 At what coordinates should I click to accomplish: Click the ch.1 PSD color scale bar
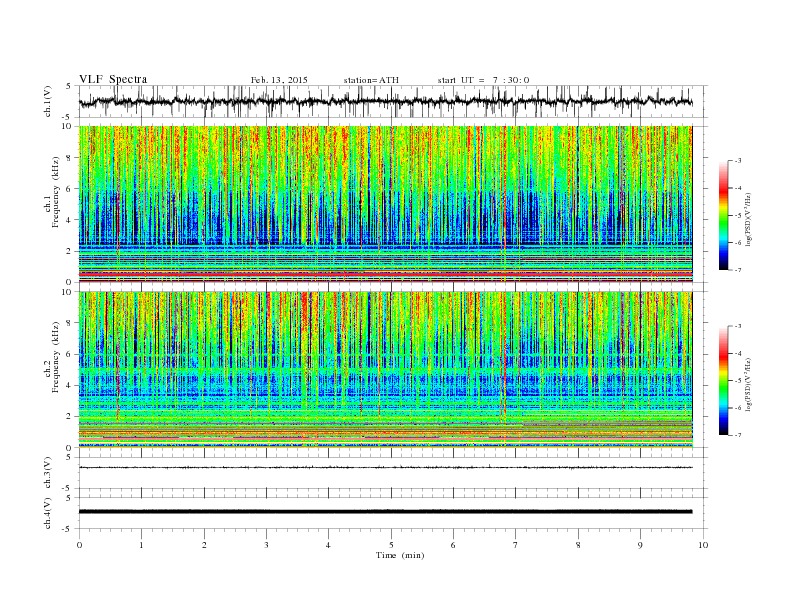pos(723,215)
